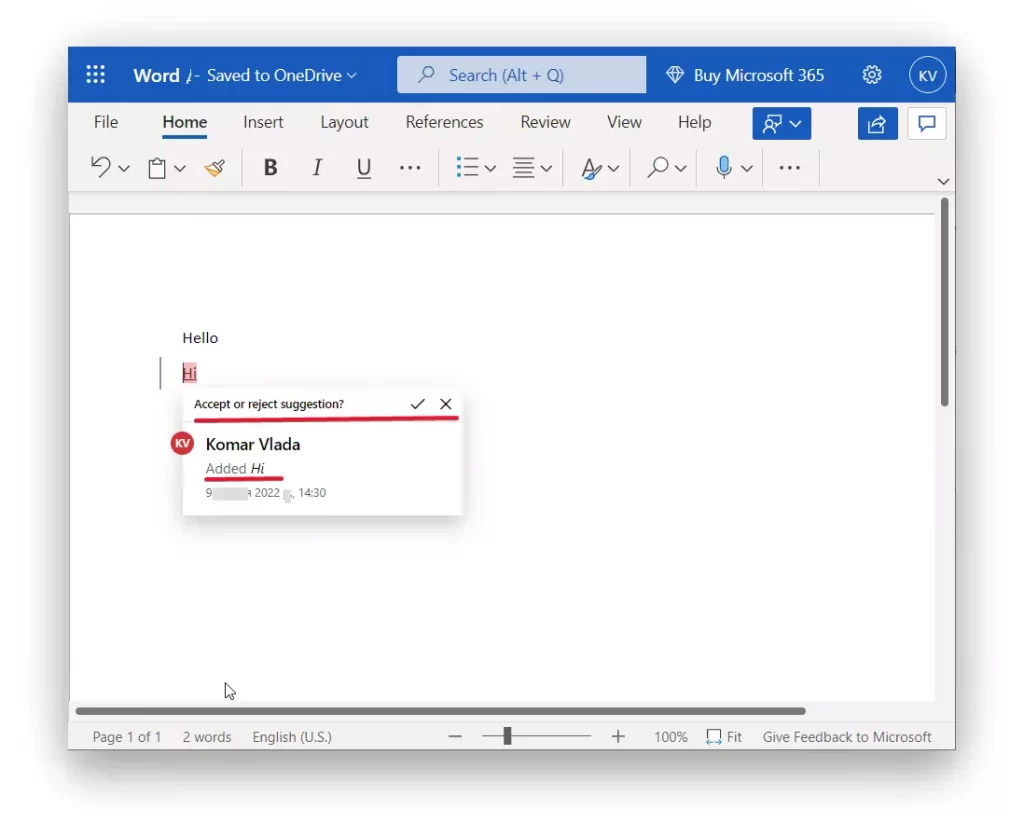The image size is (1024, 837).
Task: Open the Paste options dropdown arrow
Action: tap(180, 168)
